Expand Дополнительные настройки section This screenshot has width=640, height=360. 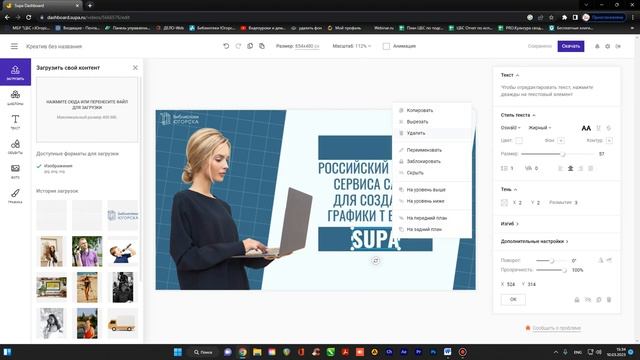pos(534,241)
